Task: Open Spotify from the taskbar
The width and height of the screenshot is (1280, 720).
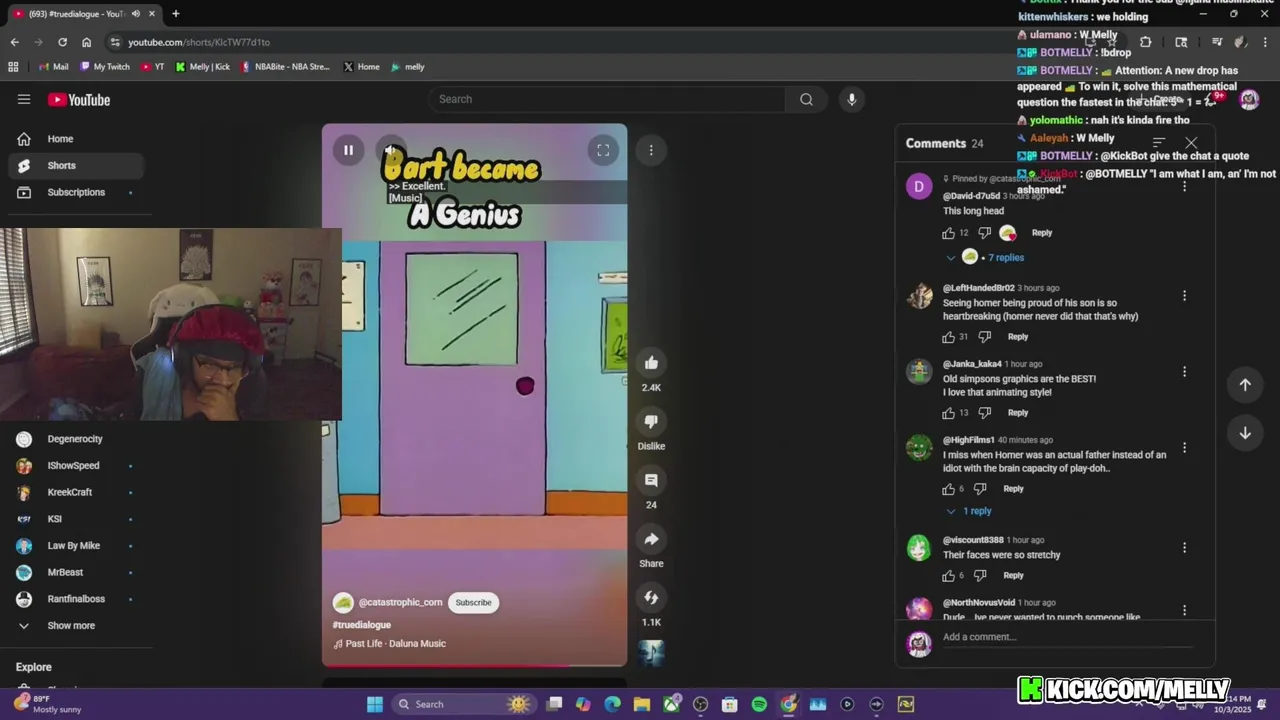Action: click(759, 704)
